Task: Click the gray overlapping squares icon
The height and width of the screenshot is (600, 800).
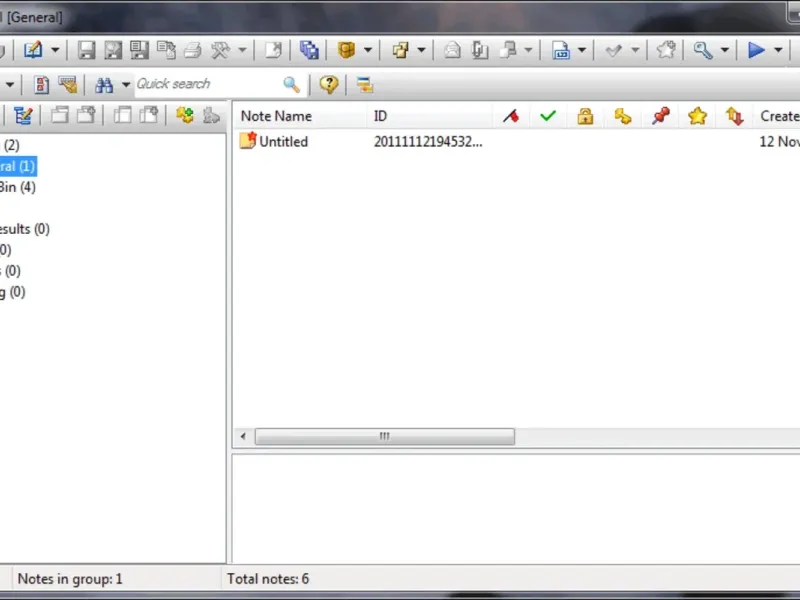Action: (508, 50)
